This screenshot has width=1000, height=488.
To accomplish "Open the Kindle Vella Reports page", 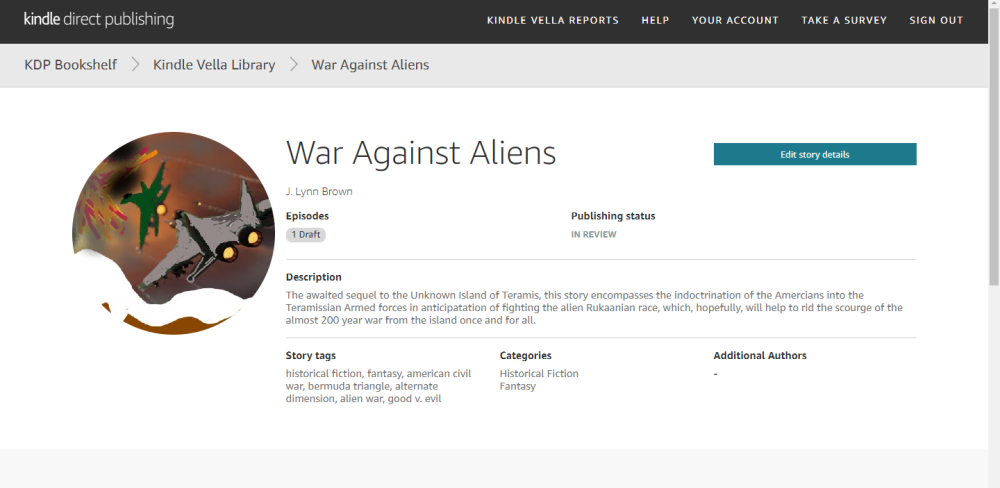I will [x=552, y=21].
